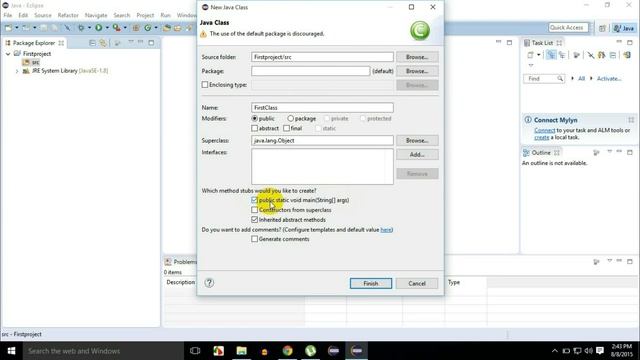Open the Run button dropdown arrow
The image size is (640, 360).
point(107,28)
